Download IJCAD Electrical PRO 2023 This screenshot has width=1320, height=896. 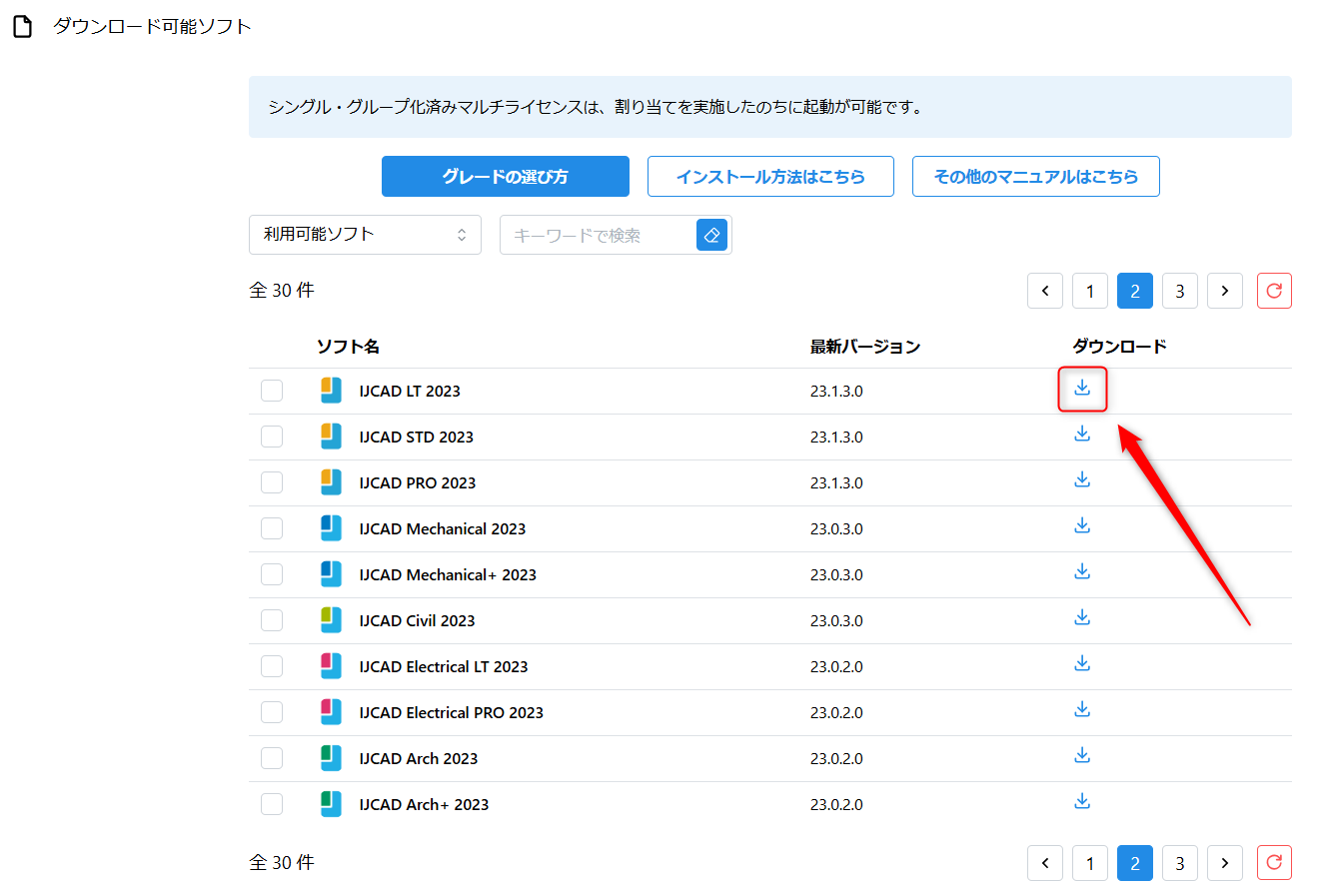tap(1082, 709)
